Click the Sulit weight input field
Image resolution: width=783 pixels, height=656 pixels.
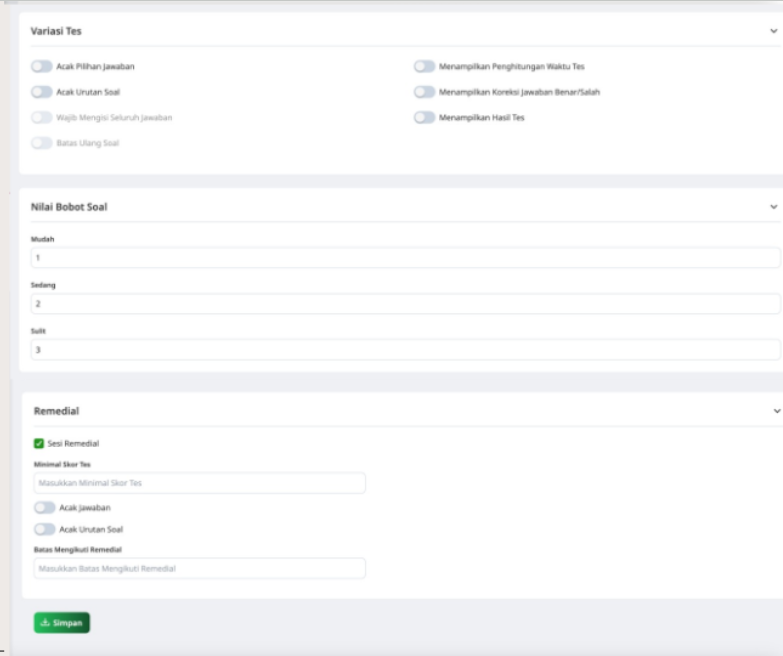[405, 349]
